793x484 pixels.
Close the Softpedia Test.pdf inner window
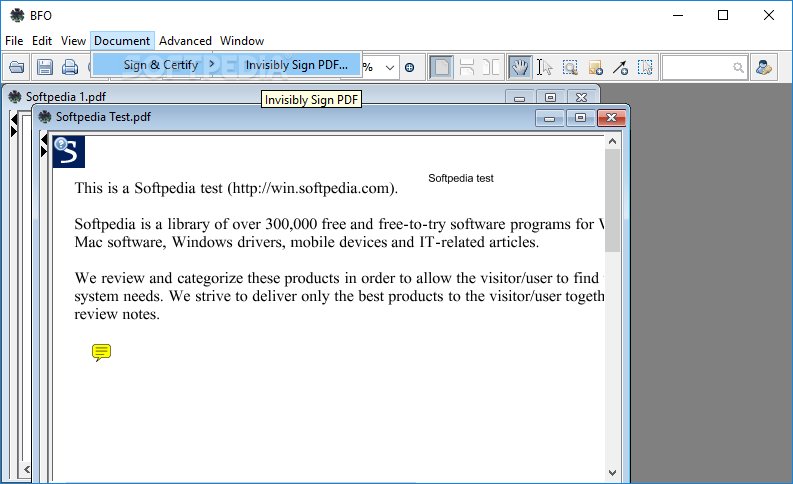click(x=611, y=118)
